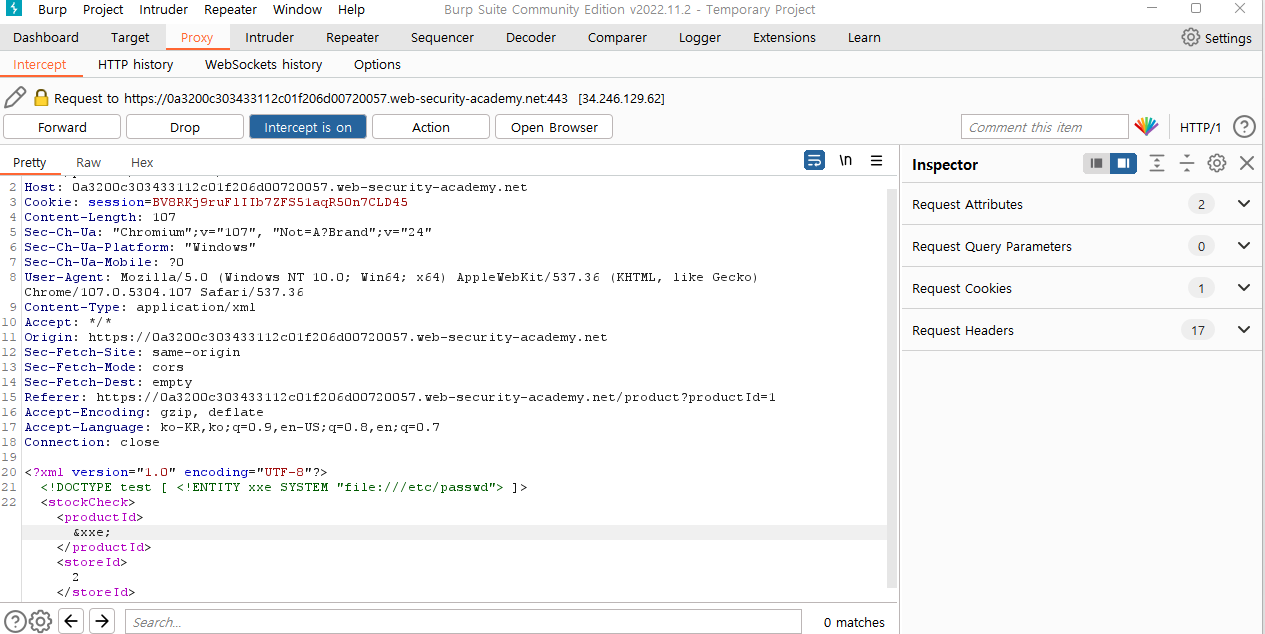Open the Repeater menu in the menu bar
This screenshot has width=1265, height=634.
coord(231,9)
